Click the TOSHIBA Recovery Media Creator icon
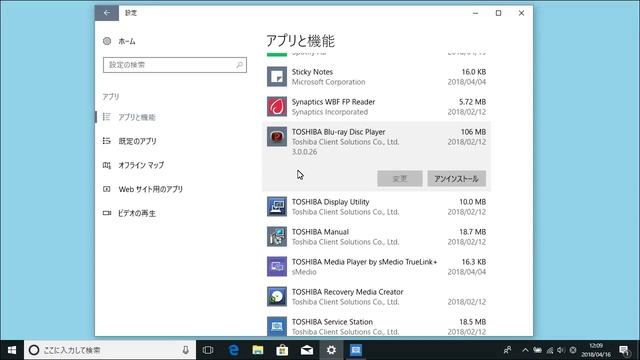 click(x=277, y=297)
